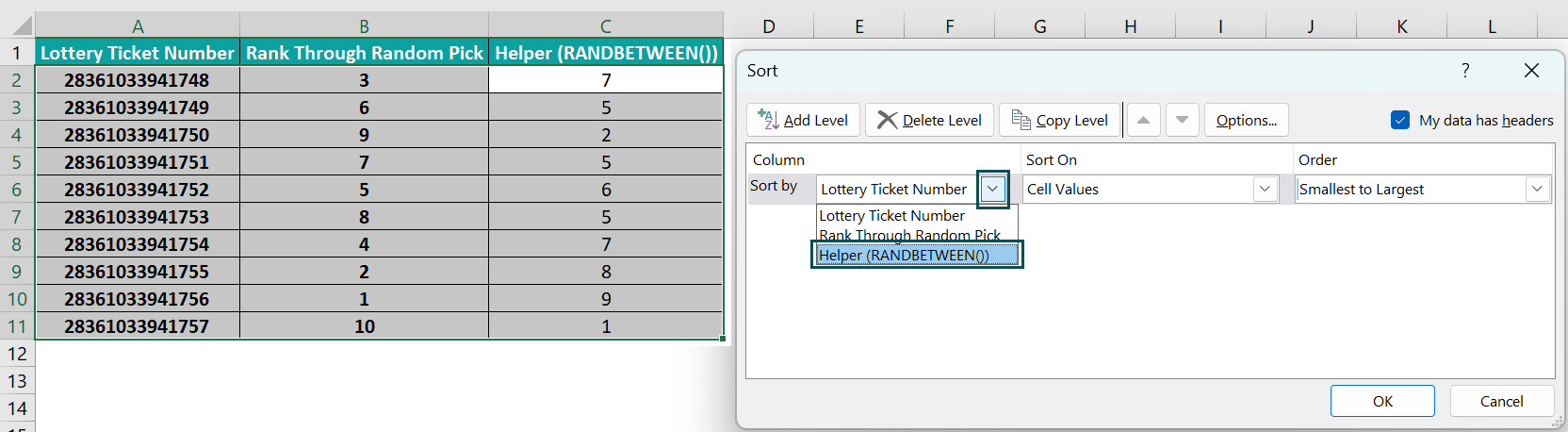Click cell 28361033941752
The image size is (1568, 432).
[138, 190]
